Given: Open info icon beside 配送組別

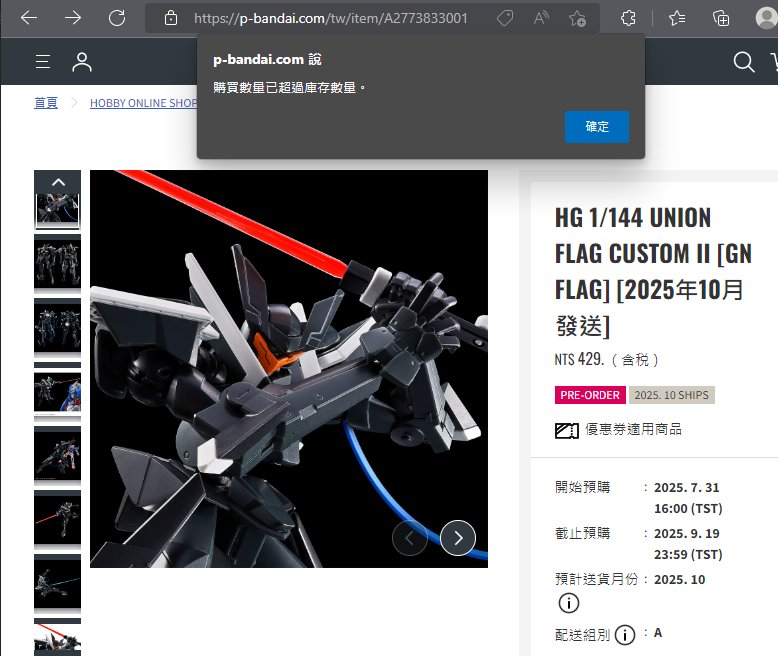Looking at the screenshot, I should point(625,635).
